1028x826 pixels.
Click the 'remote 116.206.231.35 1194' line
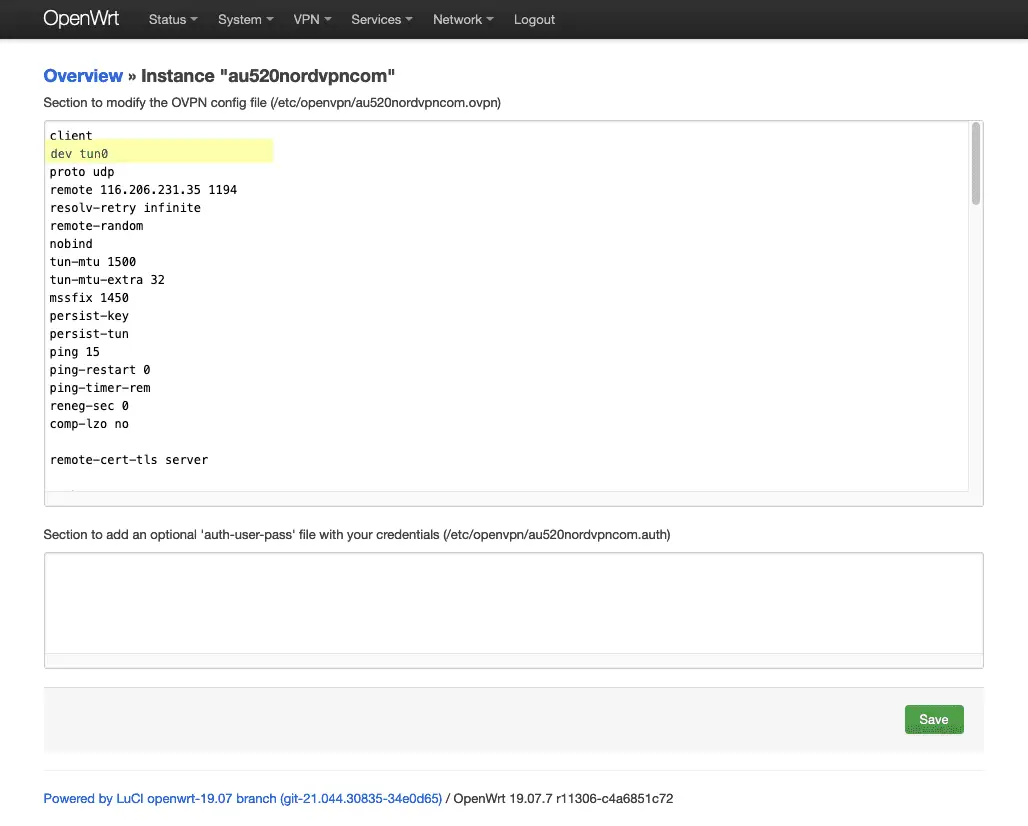(x=143, y=189)
